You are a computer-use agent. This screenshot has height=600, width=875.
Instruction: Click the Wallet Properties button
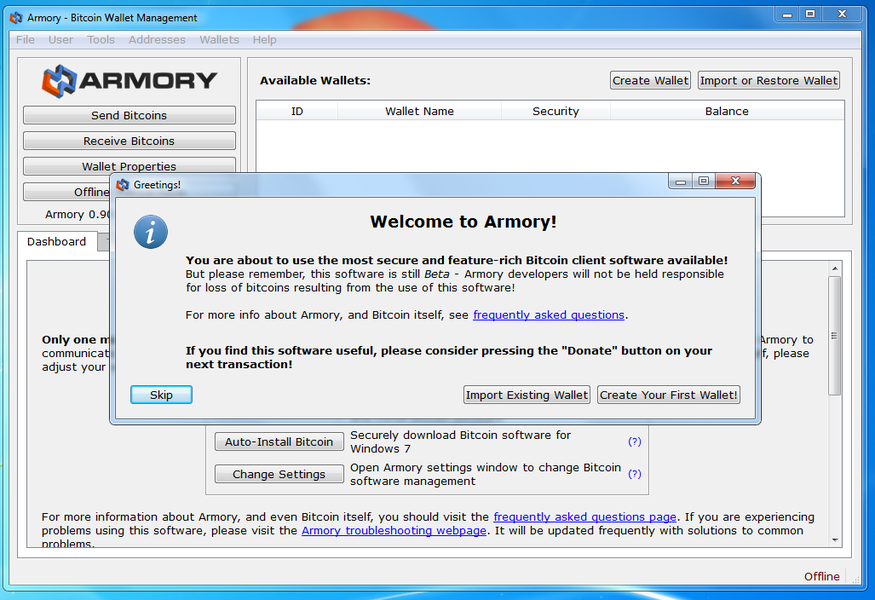click(x=129, y=166)
